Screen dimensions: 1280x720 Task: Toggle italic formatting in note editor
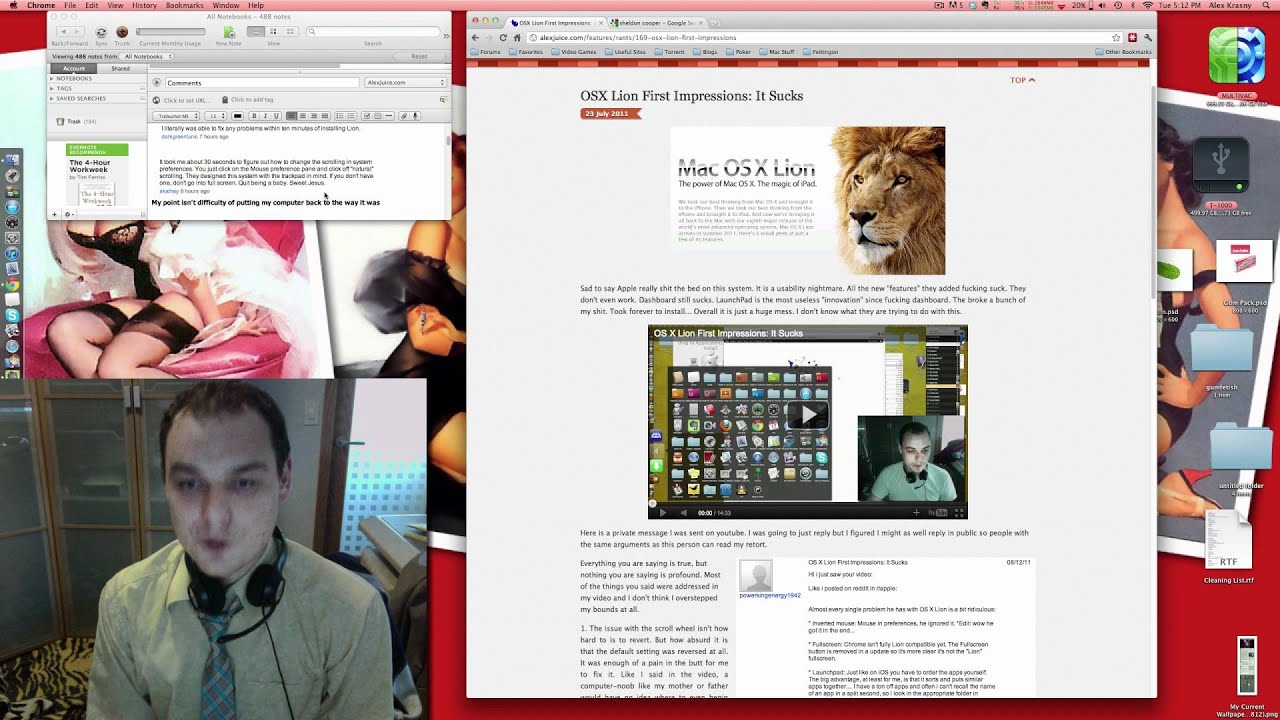coord(265,116)
